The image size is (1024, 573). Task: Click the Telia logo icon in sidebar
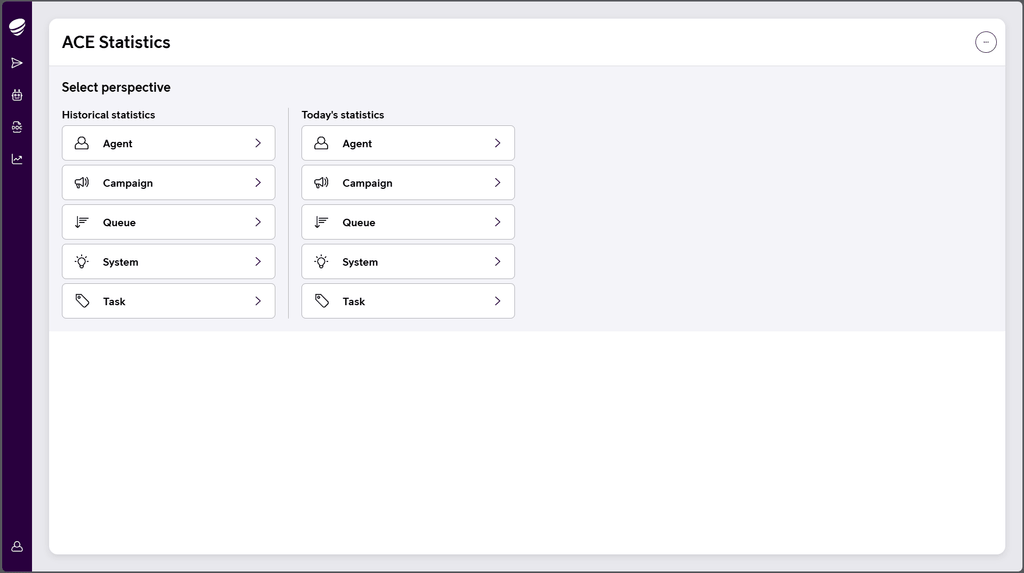point(17,27)
